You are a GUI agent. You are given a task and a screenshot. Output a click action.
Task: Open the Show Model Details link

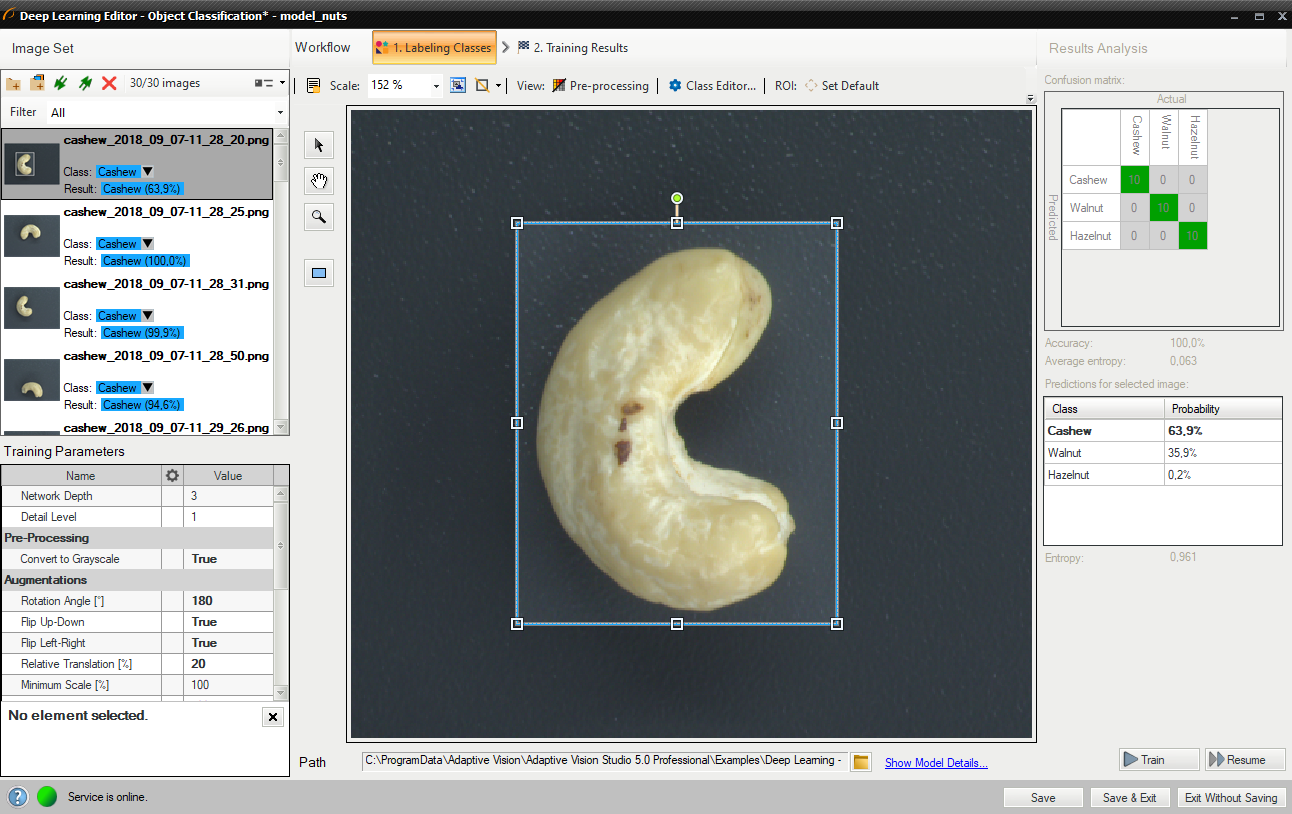[x=936, y=763]
